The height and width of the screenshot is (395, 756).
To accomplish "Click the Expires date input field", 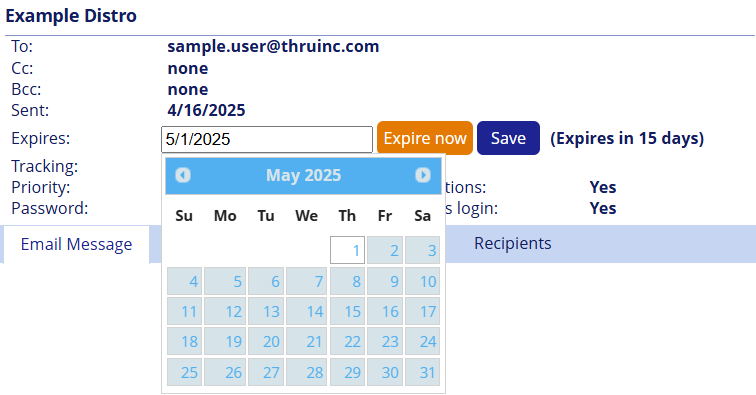I will pos(267,139).
